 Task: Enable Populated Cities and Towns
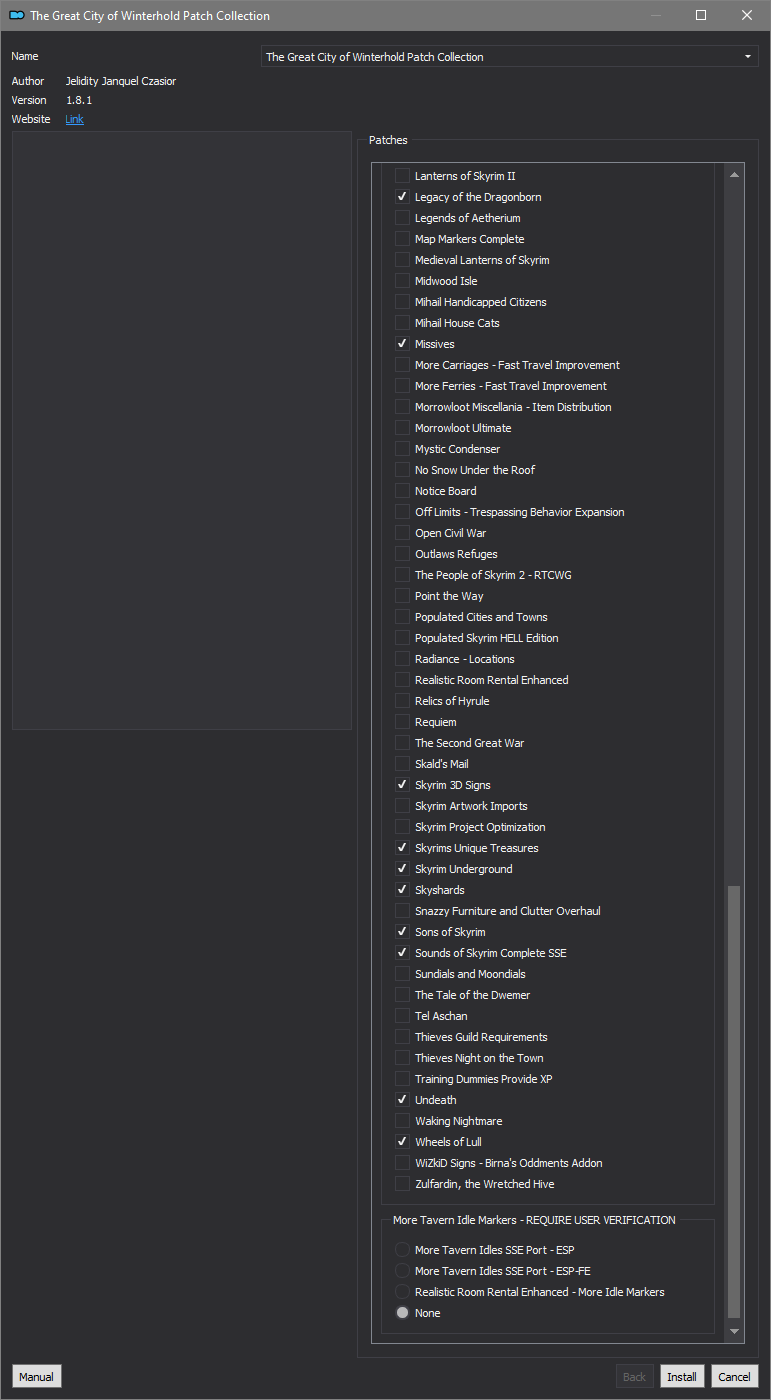pos(402,617)
